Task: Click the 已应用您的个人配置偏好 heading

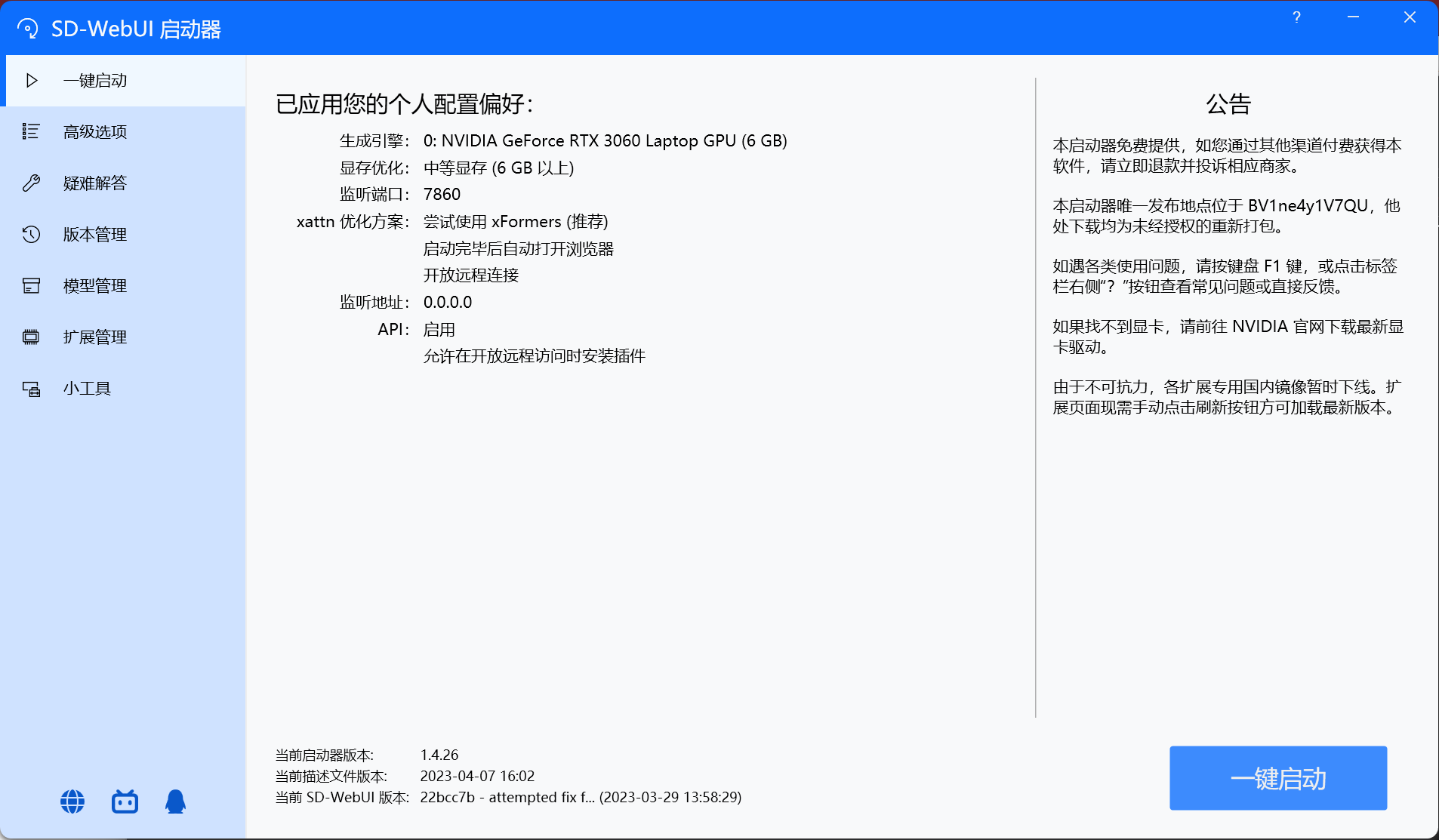Action: coord(405,104)
